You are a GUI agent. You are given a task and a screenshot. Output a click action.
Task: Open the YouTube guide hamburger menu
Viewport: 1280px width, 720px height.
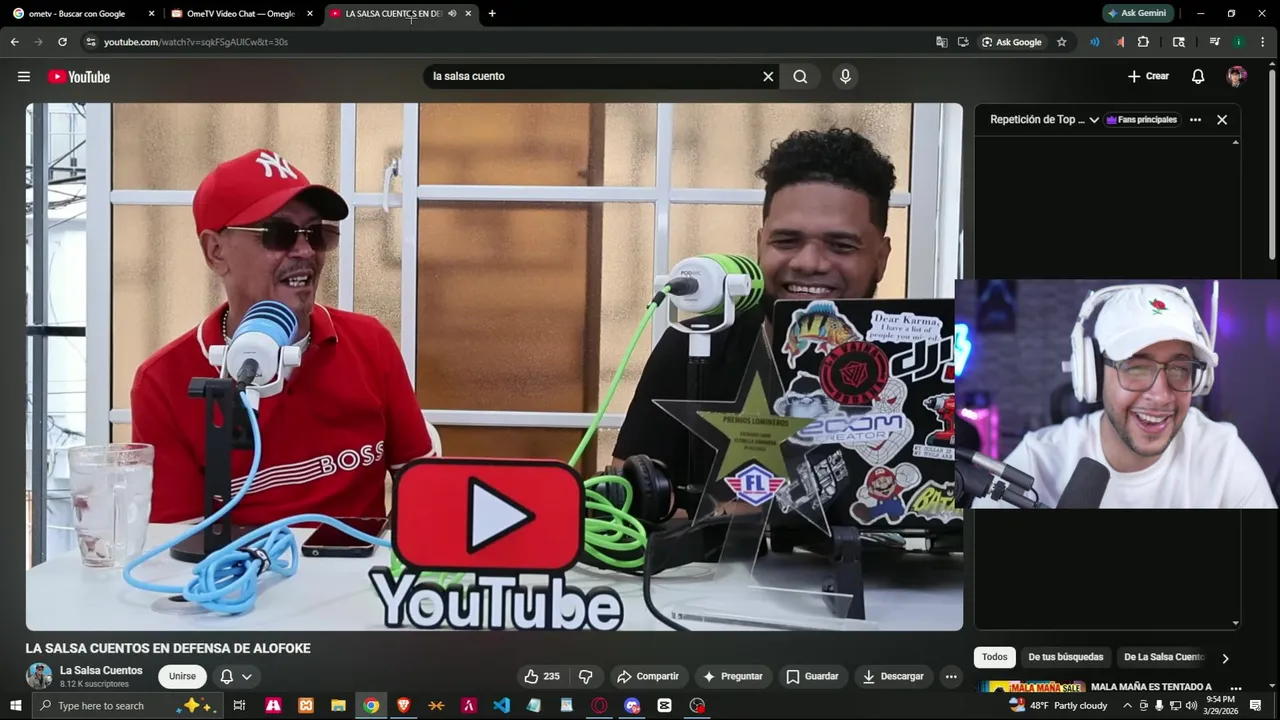[x=24, y=77]
